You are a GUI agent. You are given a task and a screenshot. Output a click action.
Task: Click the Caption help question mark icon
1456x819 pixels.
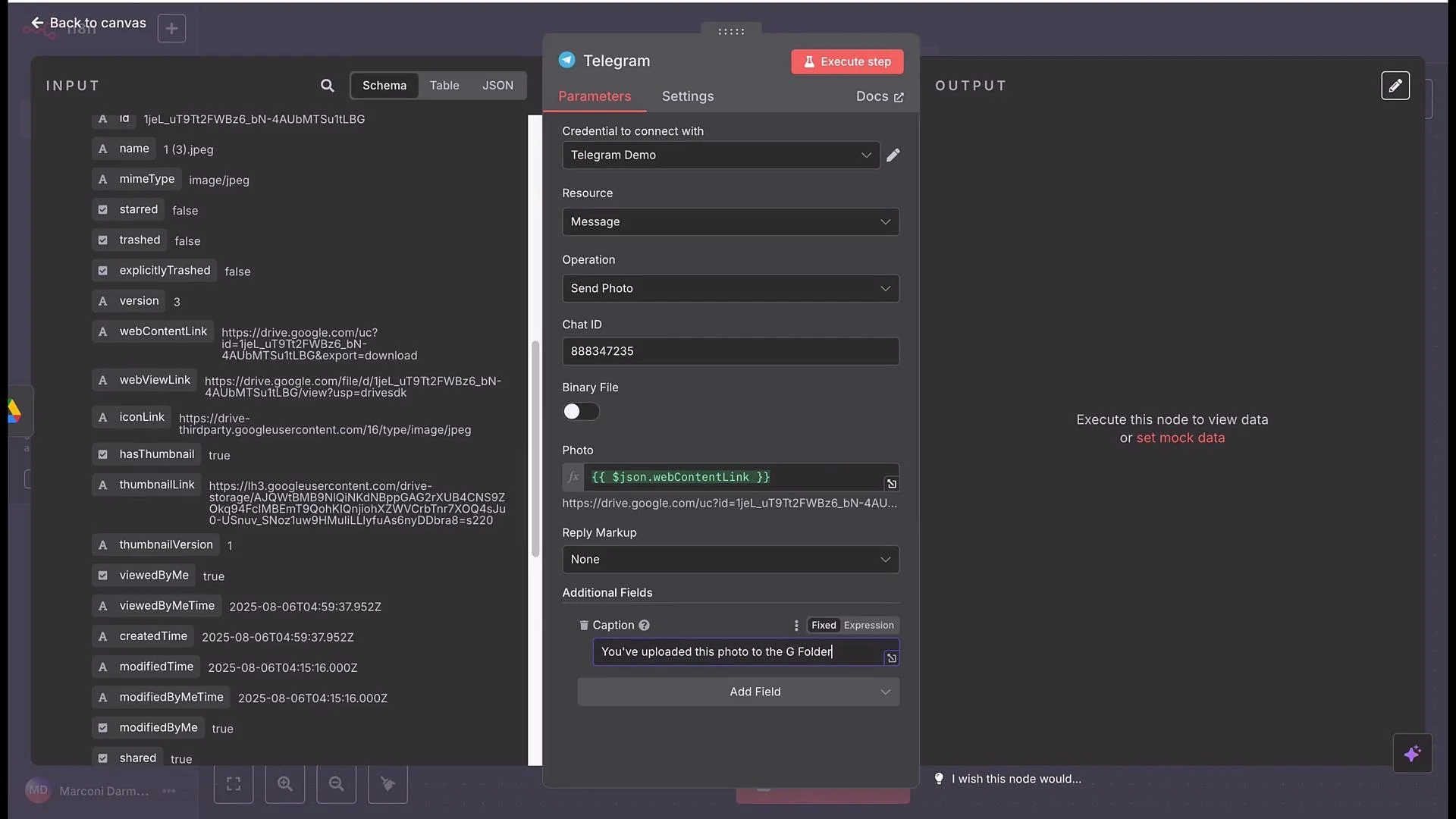click(644, 625)
